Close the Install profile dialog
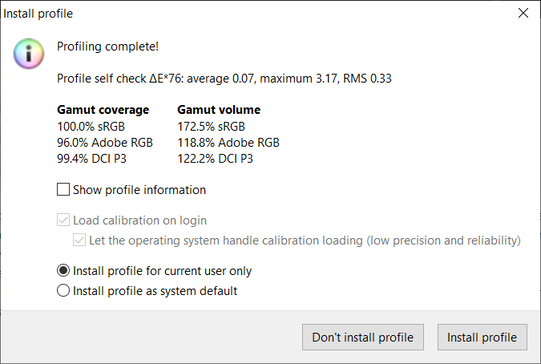Screen dimensions: 541x364 click(523, 13)
